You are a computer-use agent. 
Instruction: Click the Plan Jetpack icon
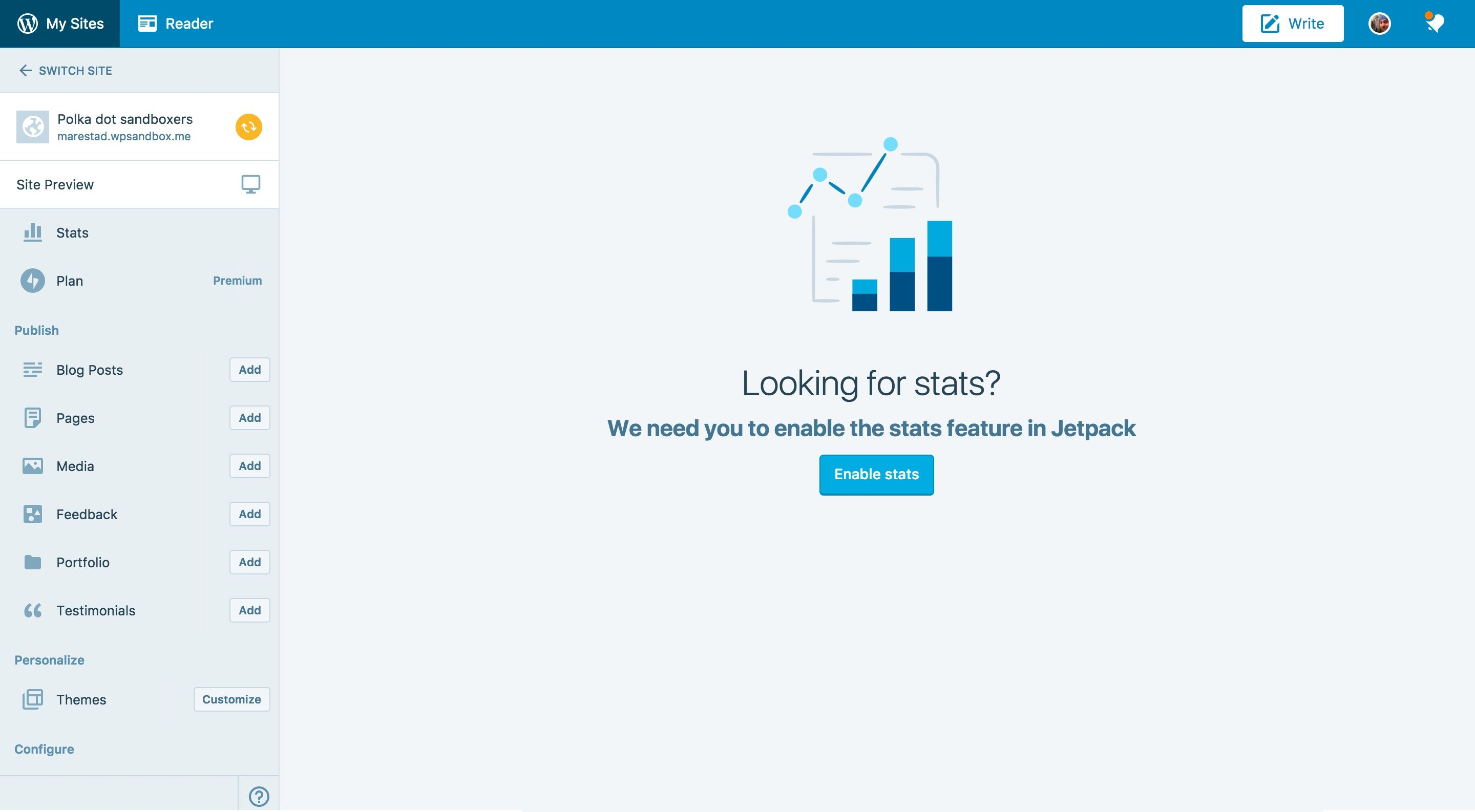click(x=33, y=281)
